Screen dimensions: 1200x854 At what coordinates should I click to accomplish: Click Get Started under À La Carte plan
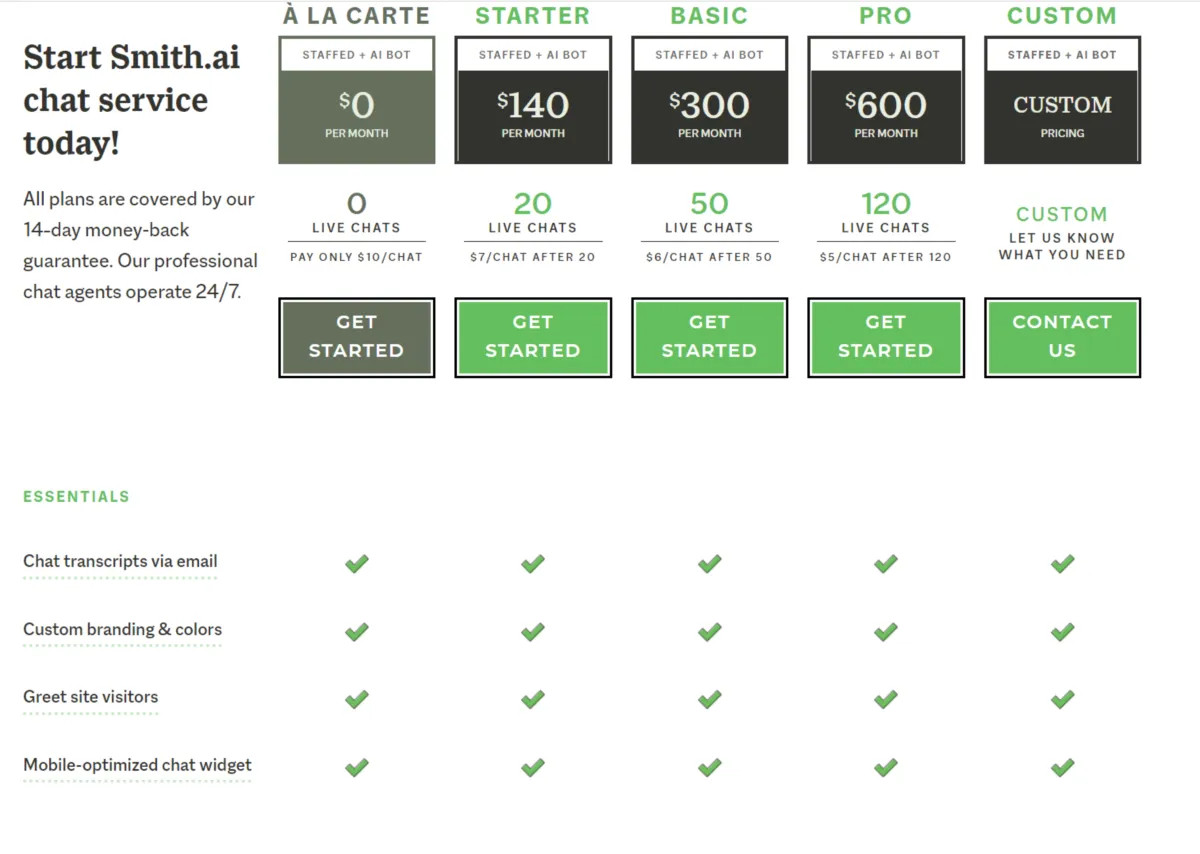click(x=356, y=337)
